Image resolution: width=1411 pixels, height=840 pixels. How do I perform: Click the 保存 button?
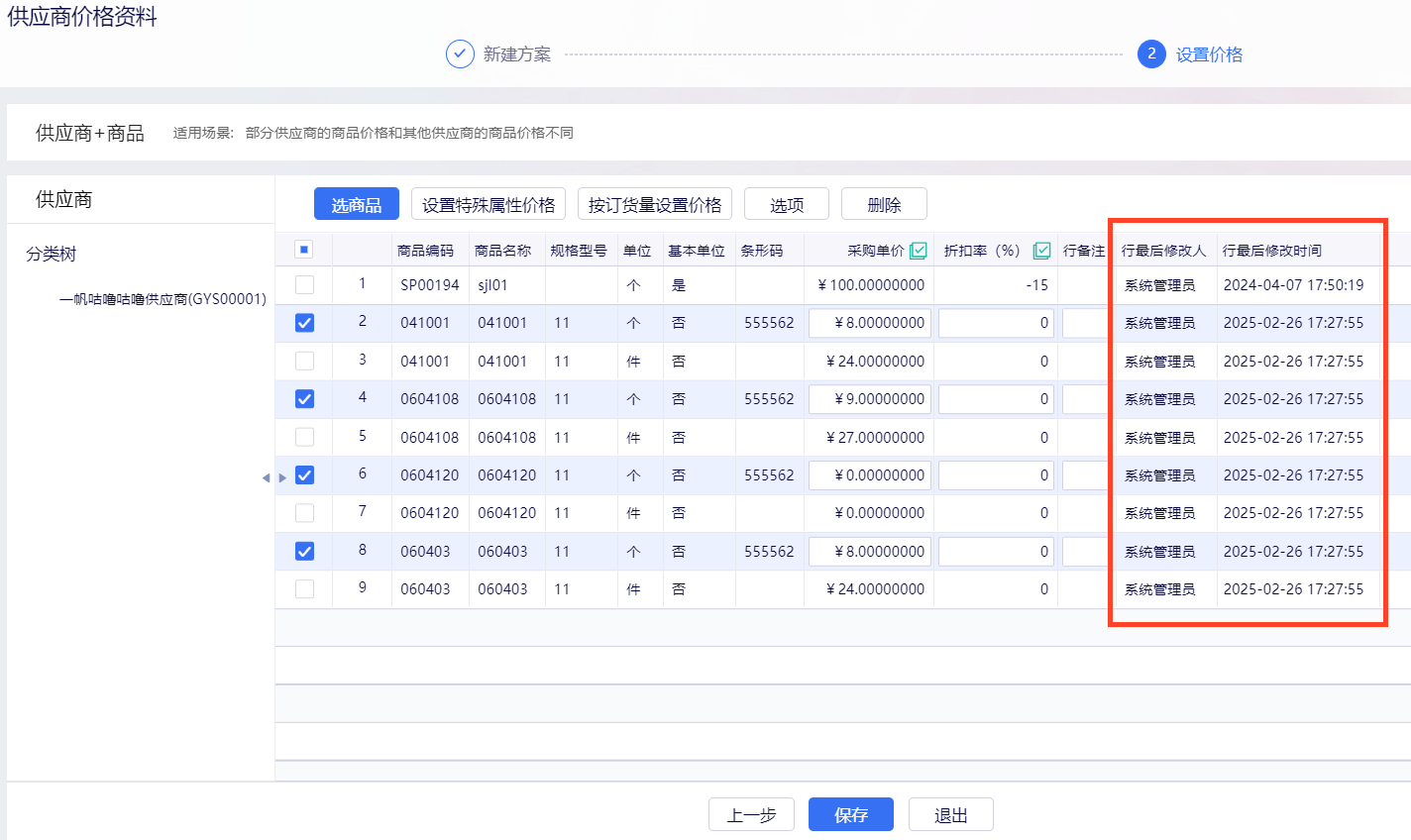[x=851, y=814]
